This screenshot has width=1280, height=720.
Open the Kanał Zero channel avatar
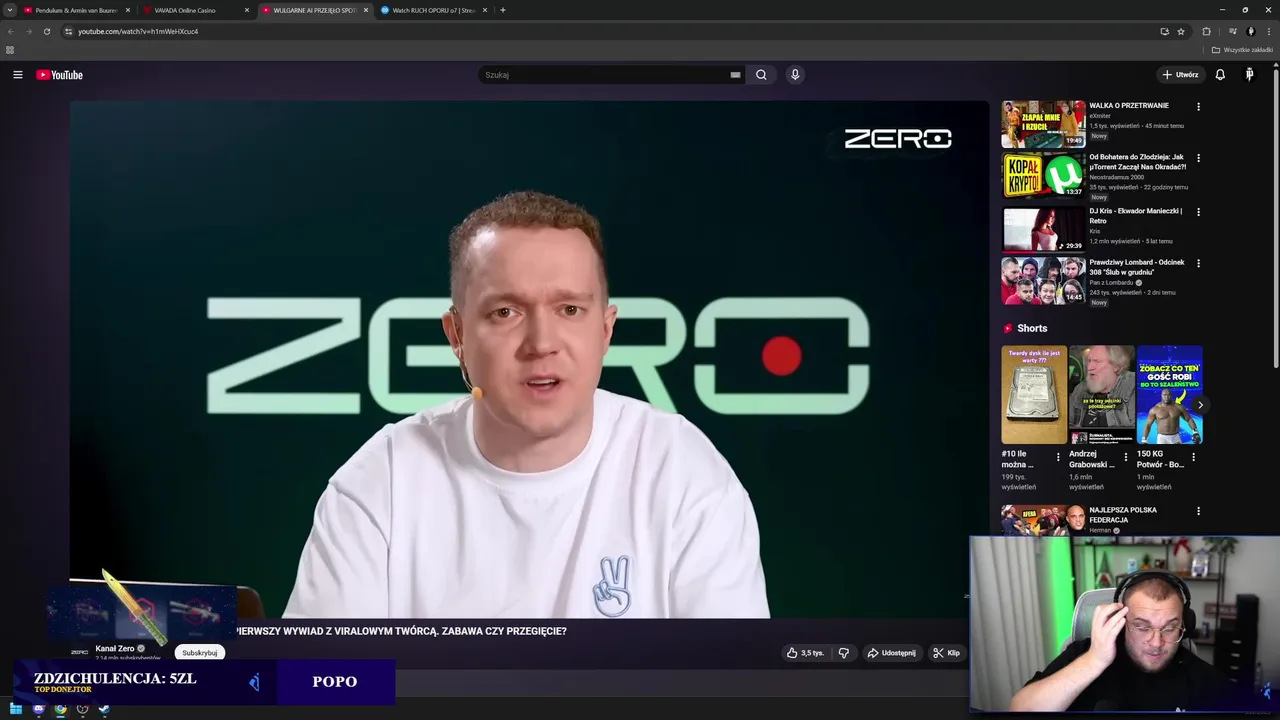tap(79, 652)
